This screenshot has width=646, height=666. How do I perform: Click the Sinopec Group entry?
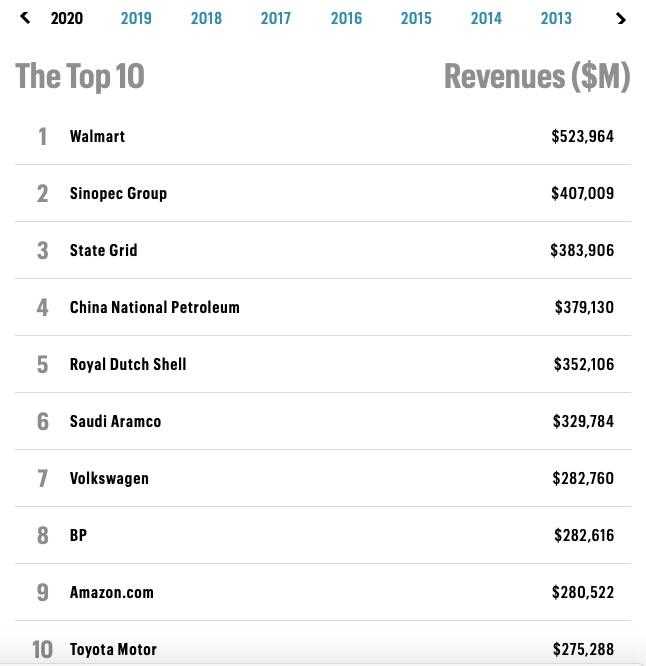coord(118,193)
